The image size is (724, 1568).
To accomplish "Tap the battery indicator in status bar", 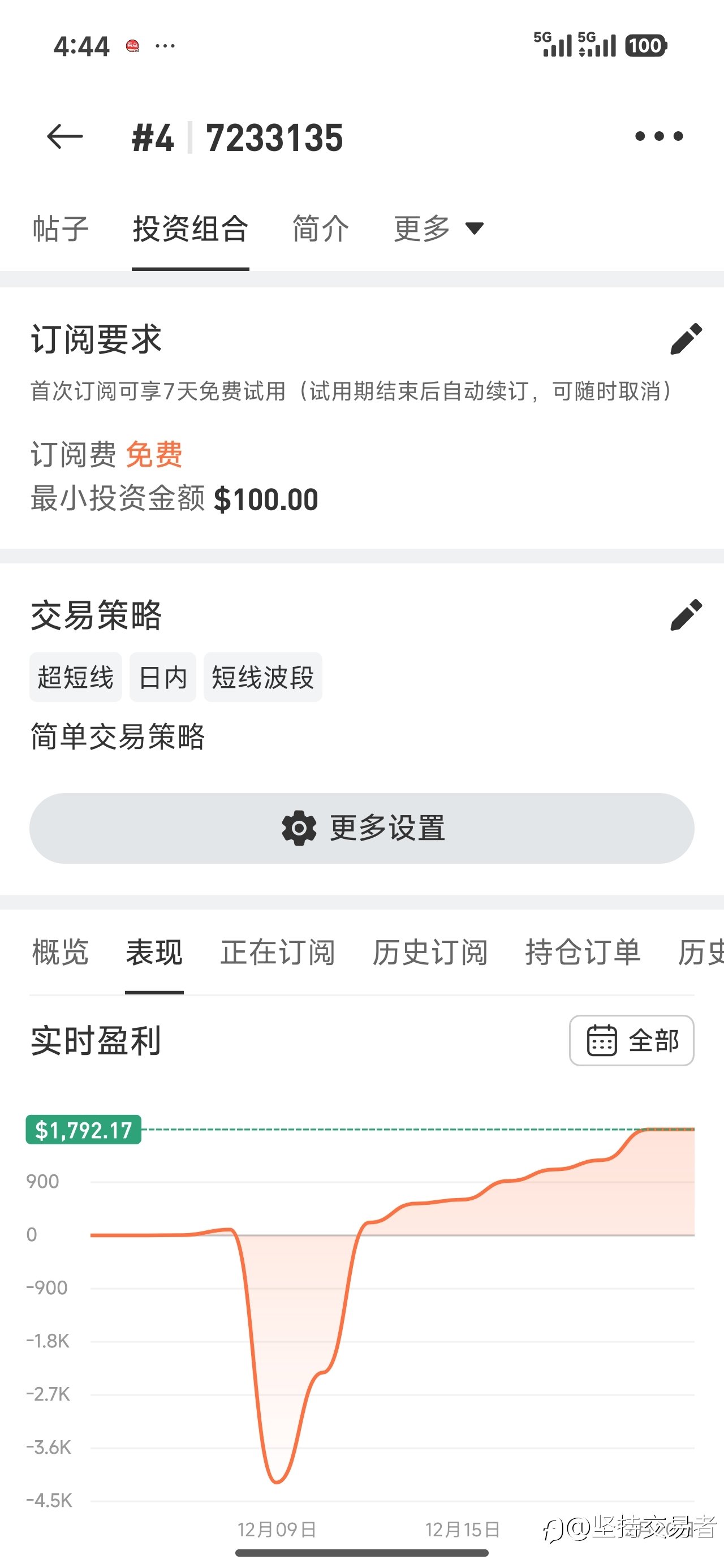I will [645, 46].
